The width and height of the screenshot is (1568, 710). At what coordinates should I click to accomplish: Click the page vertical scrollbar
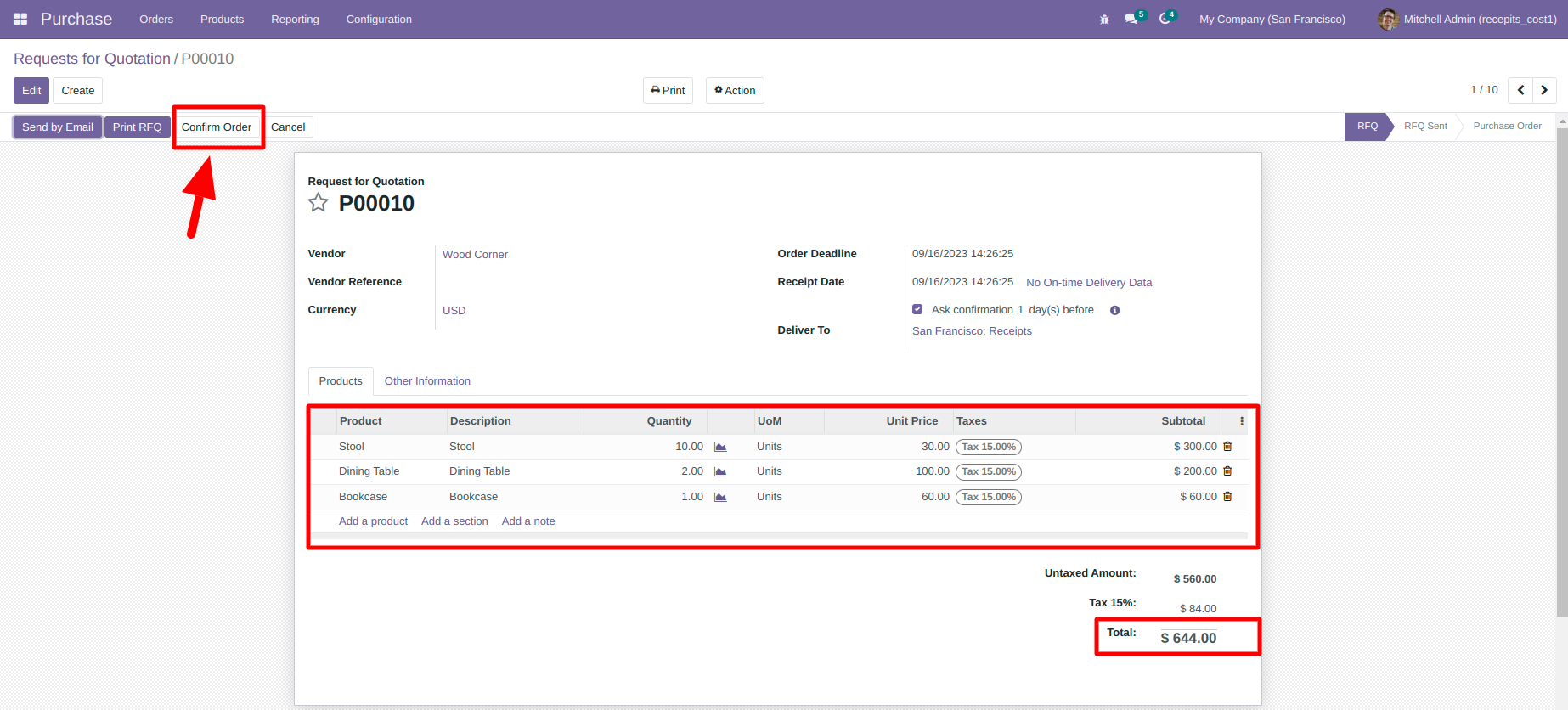[1562, 374]
